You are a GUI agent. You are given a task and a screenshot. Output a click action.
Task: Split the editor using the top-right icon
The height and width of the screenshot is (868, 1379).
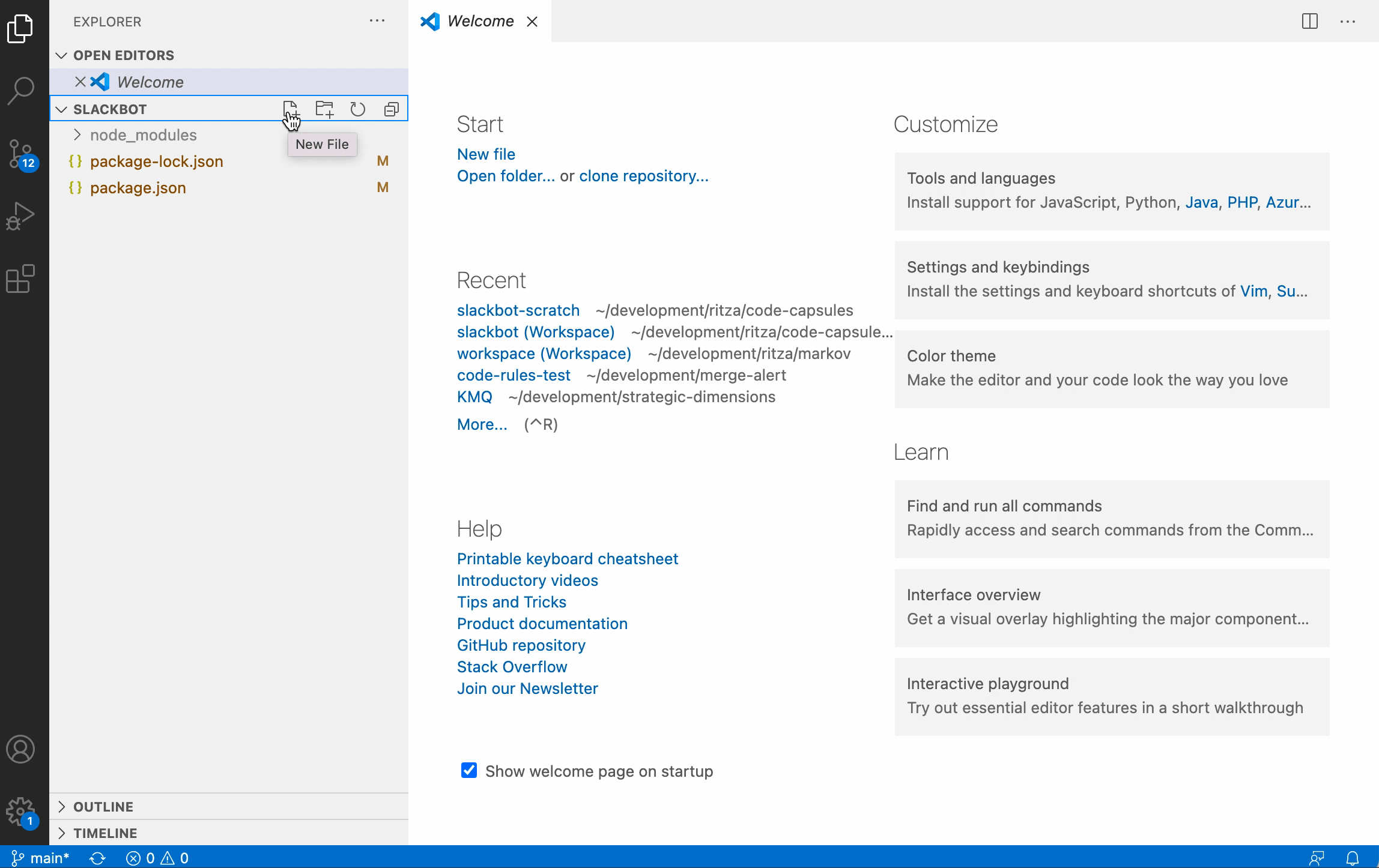click(1311, 21)
